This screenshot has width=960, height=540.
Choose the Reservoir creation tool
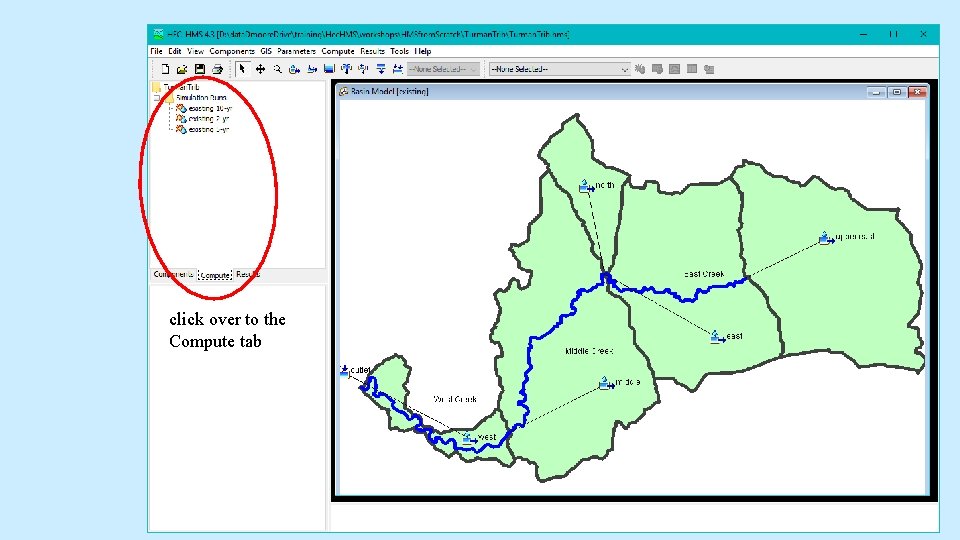[329, 69]
